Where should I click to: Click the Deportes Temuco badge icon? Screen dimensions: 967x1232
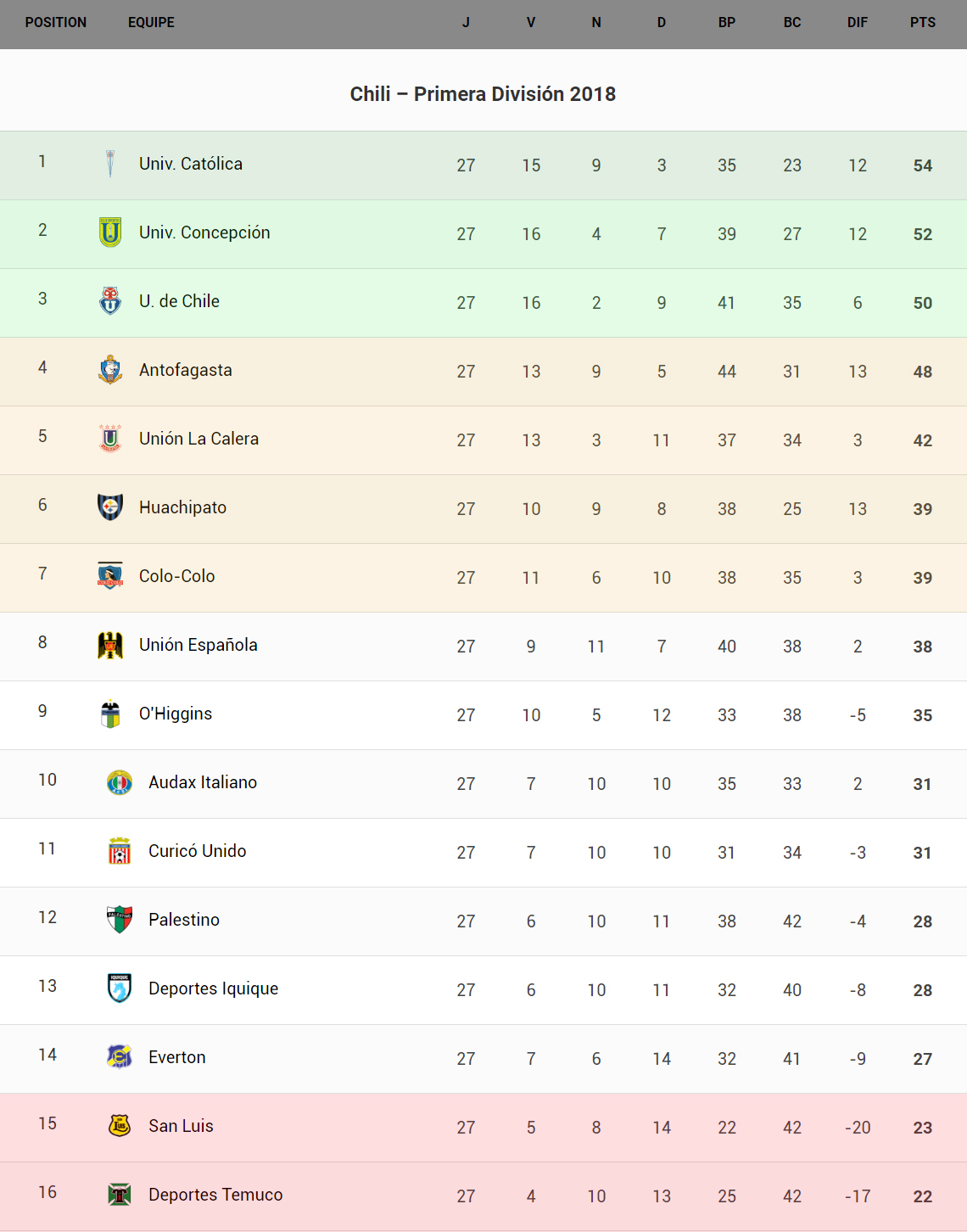pyautogui.click(x=120, y=1195)
